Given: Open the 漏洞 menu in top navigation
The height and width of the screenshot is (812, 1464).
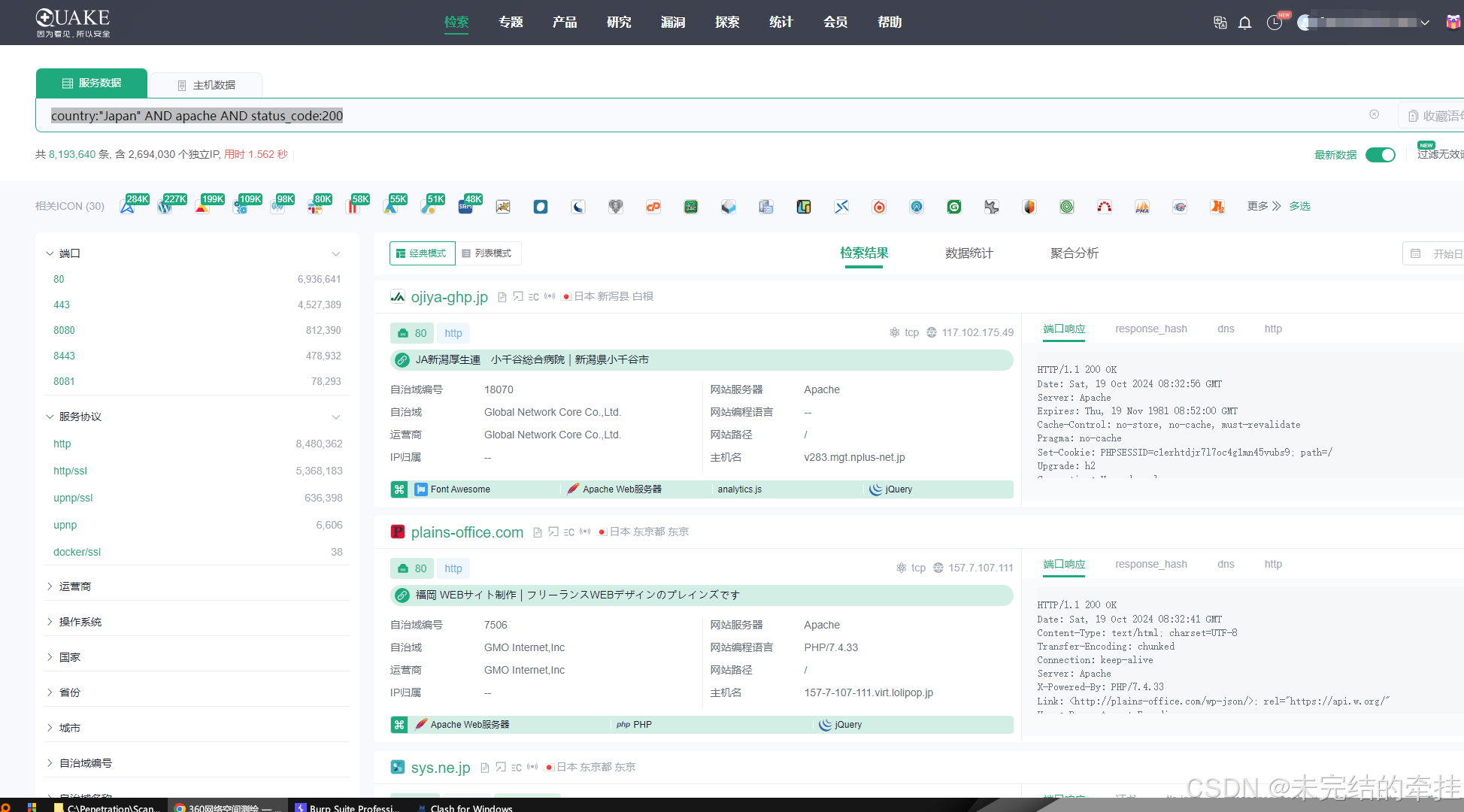Looking at the screenshot, I should [x=673, y=23].
